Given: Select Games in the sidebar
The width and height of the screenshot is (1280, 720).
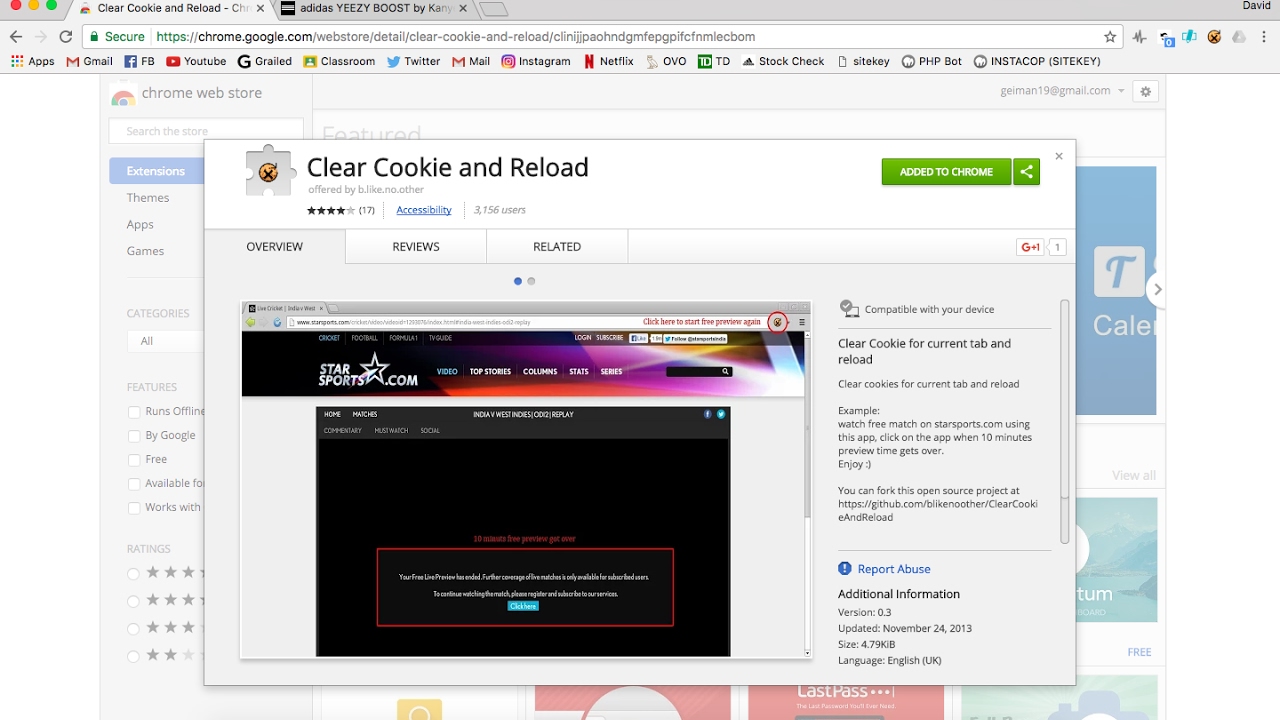Looking at the screenshot, I should tap(145, 251).
